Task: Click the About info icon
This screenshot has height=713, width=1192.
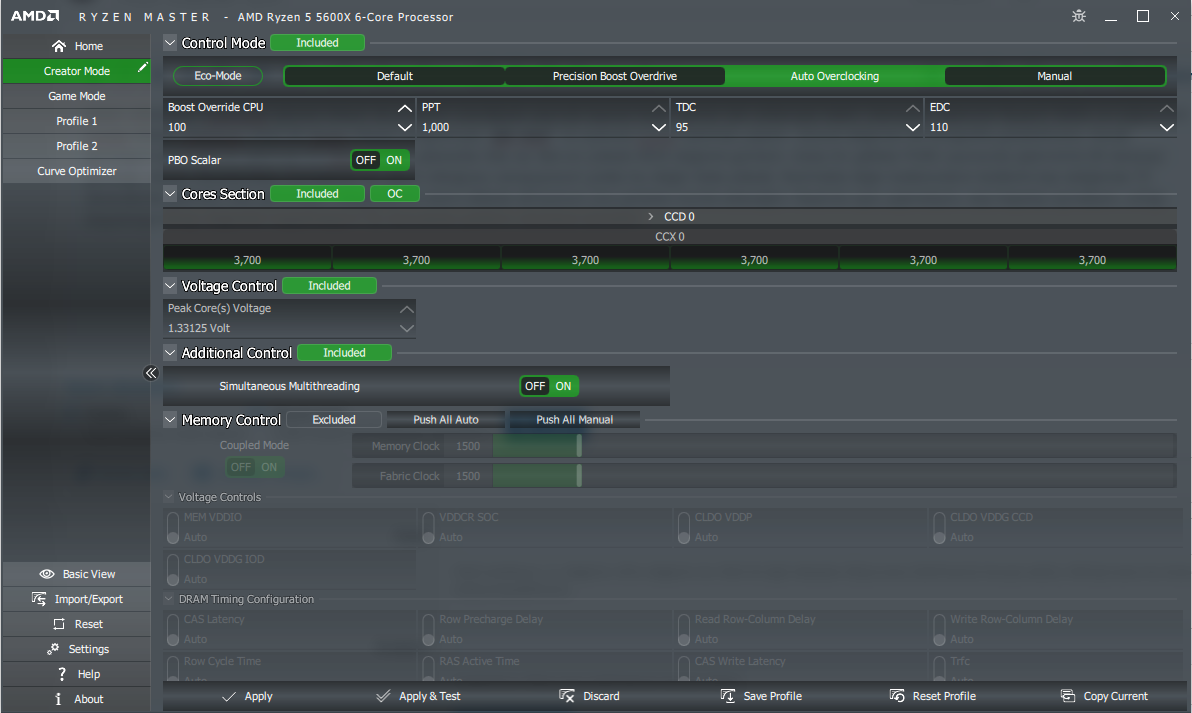Action: pyautogui.click(x=59, y=699)
